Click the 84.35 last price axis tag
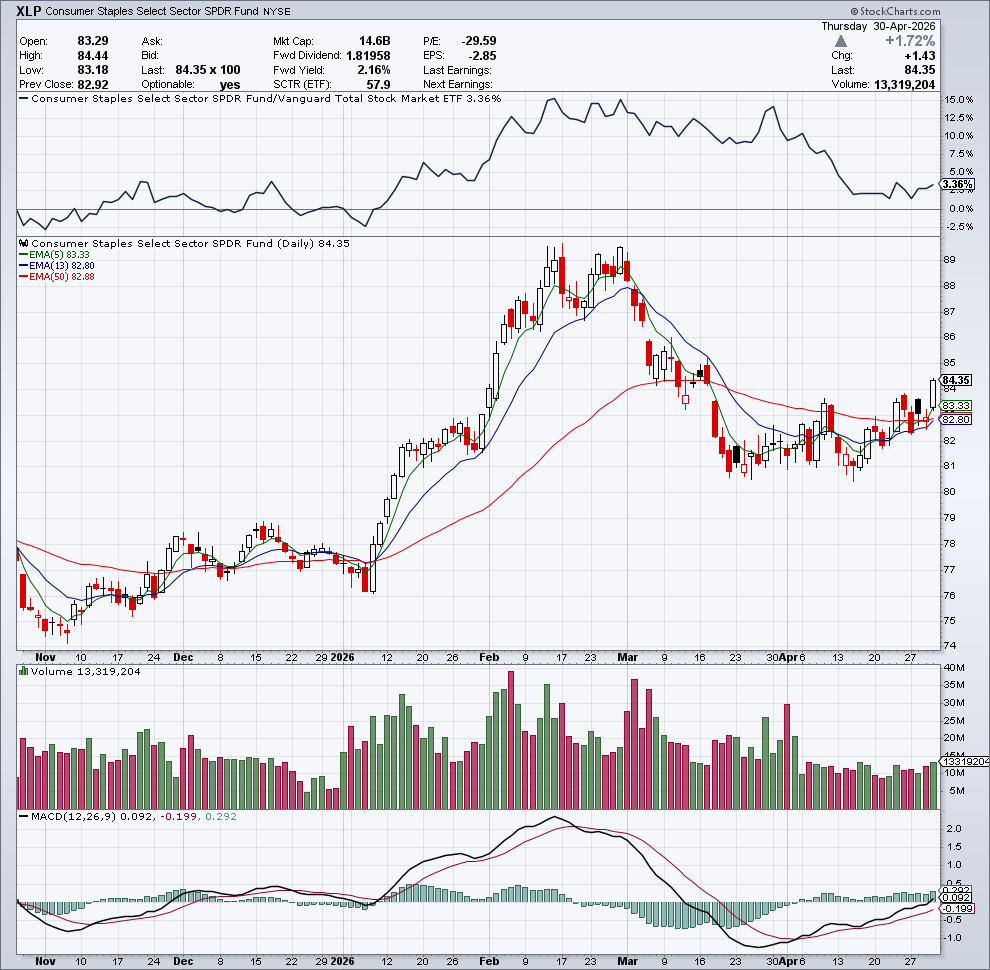990x970 pixels. coord(956,380)
